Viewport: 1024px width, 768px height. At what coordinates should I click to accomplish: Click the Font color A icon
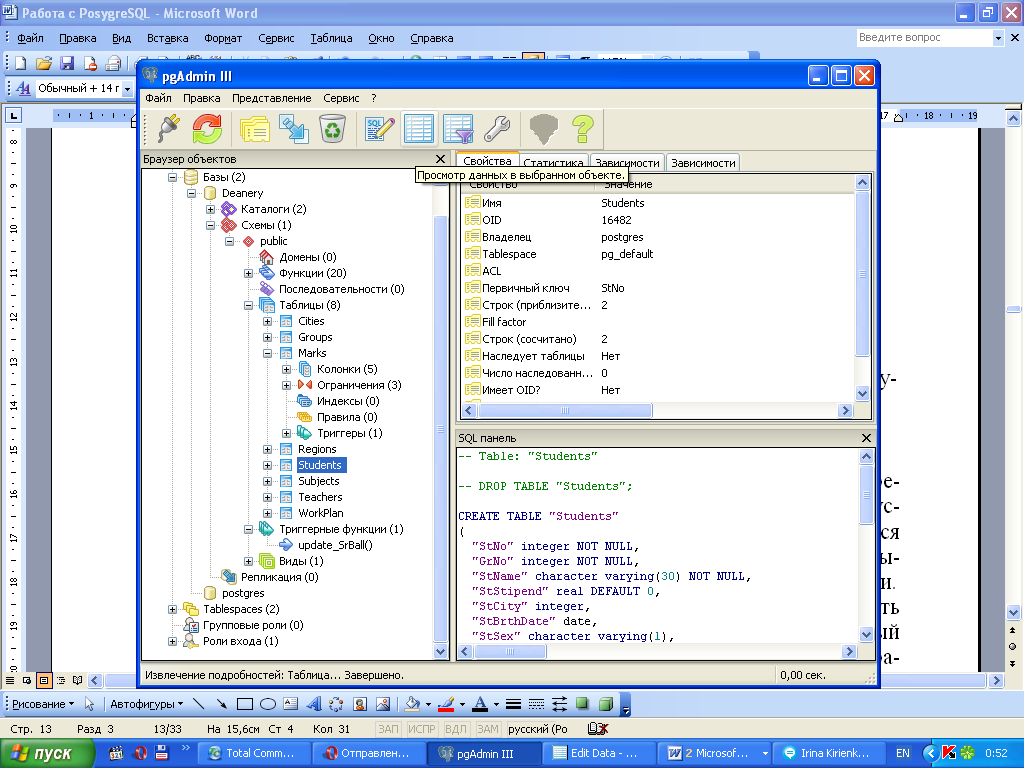pos(480,704)
